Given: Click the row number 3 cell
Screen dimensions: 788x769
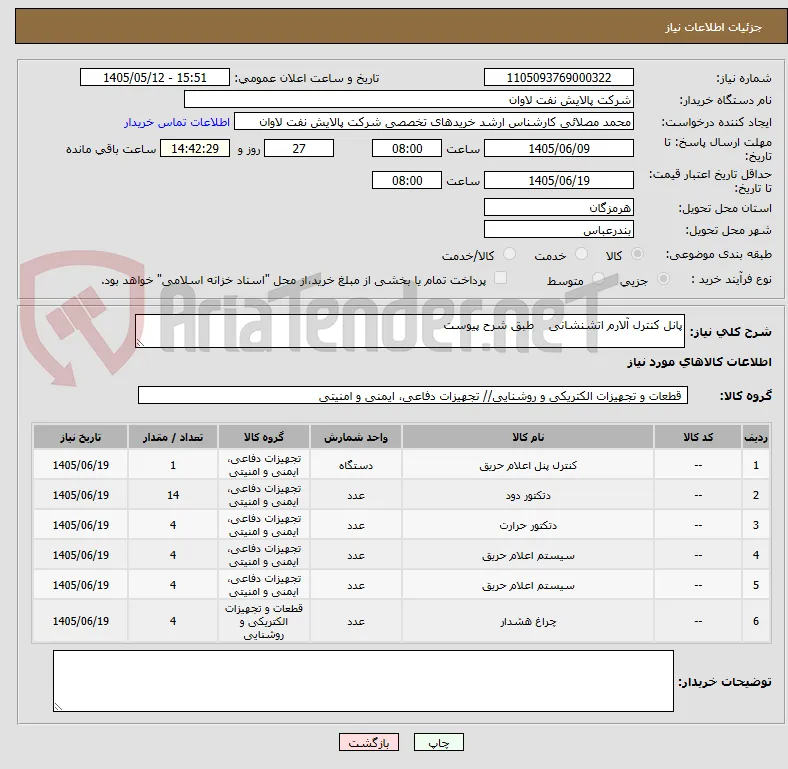Looking at the screenshot, I should [x=755, y=525].
